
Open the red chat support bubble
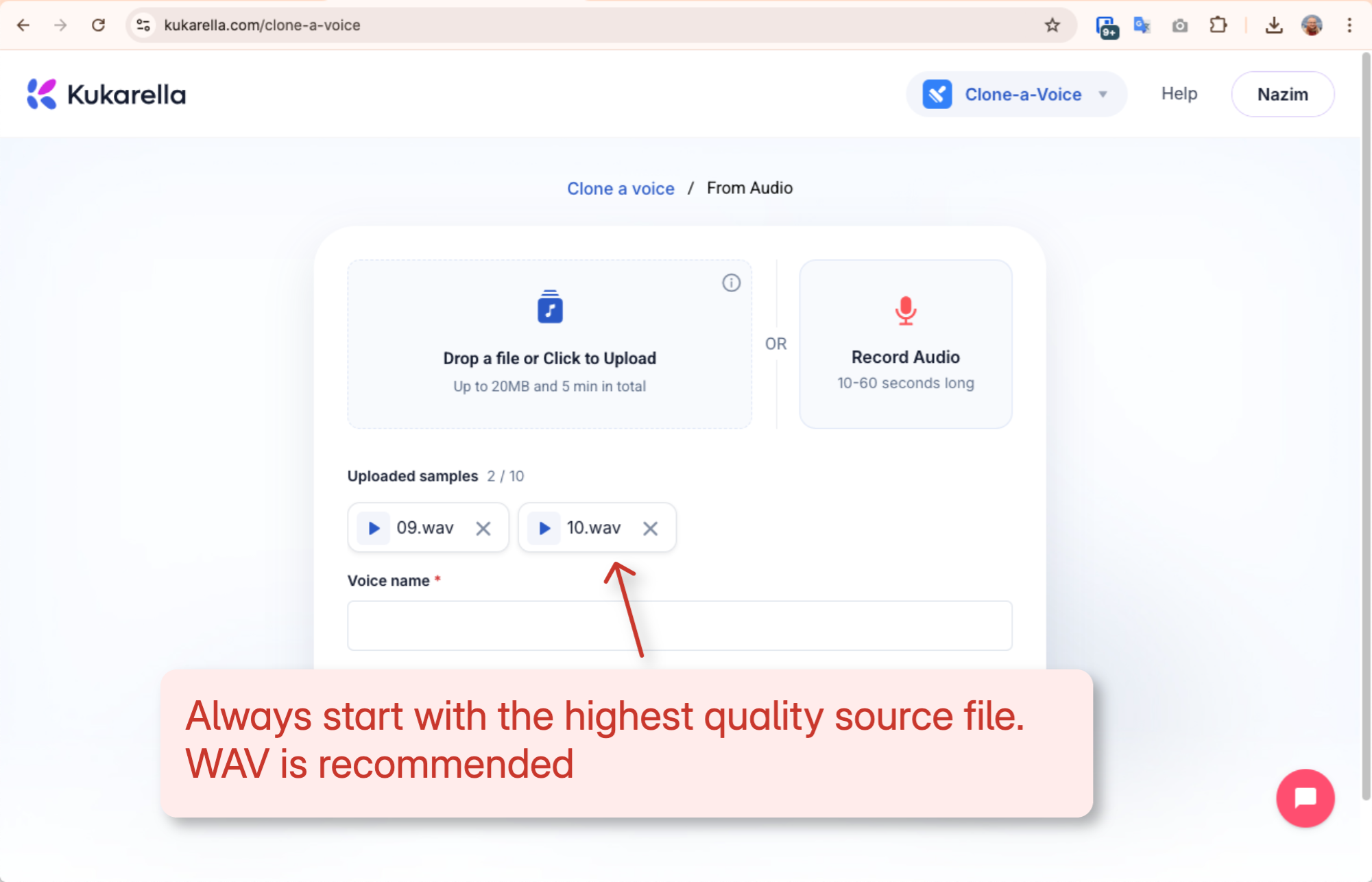1305,798
